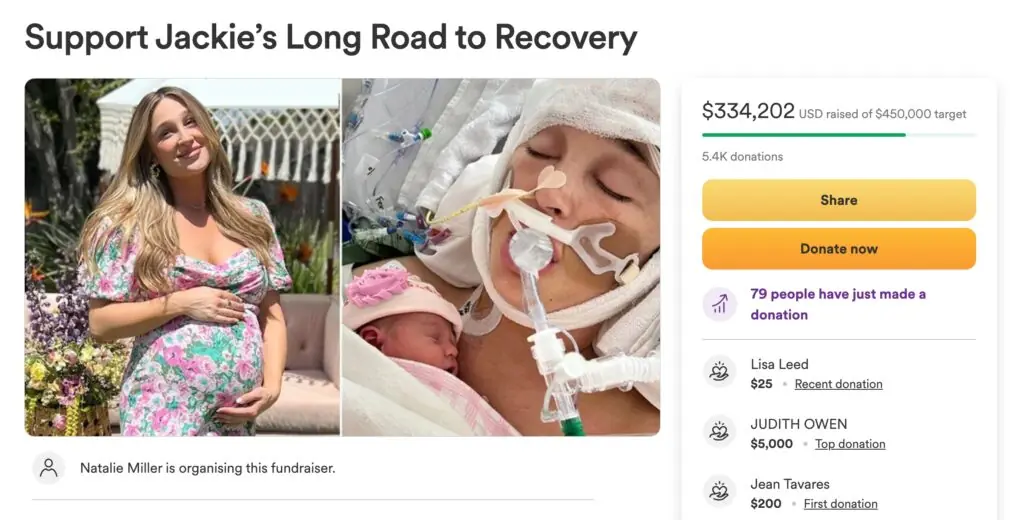Click donor name Jean Tavares
This screenshot has height=520, width=1024.
[x=789, y=485]
